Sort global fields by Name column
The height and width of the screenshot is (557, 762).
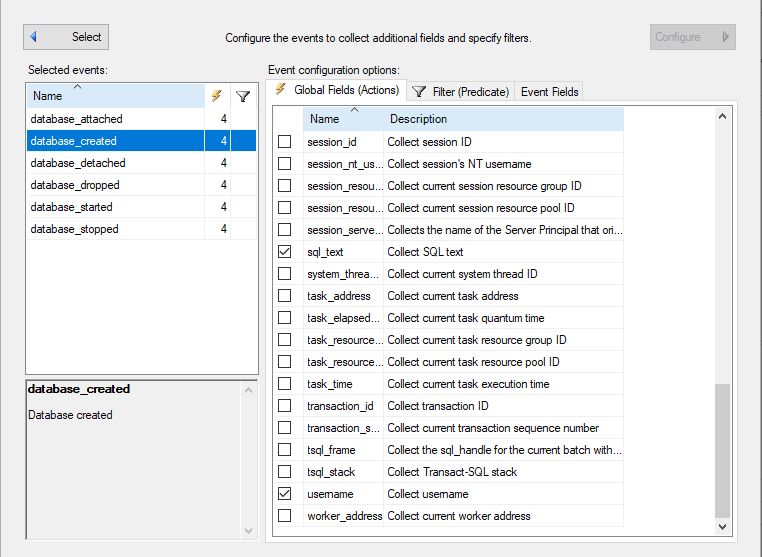pos(343,119)
